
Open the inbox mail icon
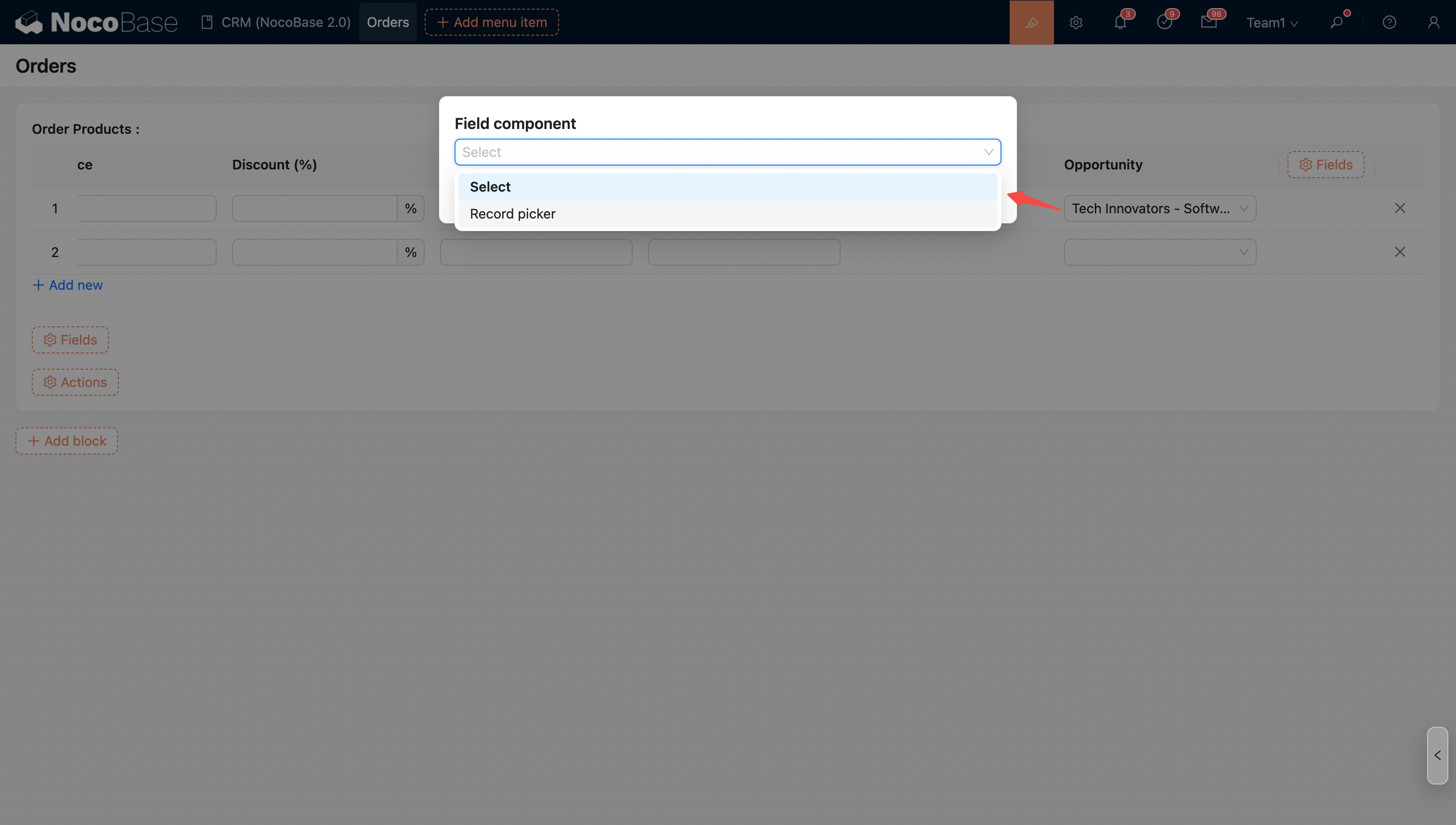tap(1209, 23)
